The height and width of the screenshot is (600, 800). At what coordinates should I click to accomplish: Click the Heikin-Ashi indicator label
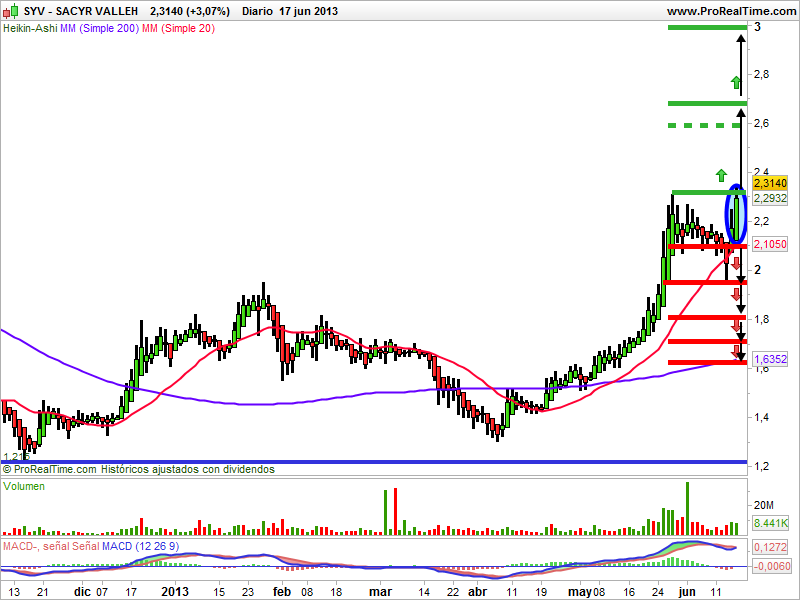[30, 29]
